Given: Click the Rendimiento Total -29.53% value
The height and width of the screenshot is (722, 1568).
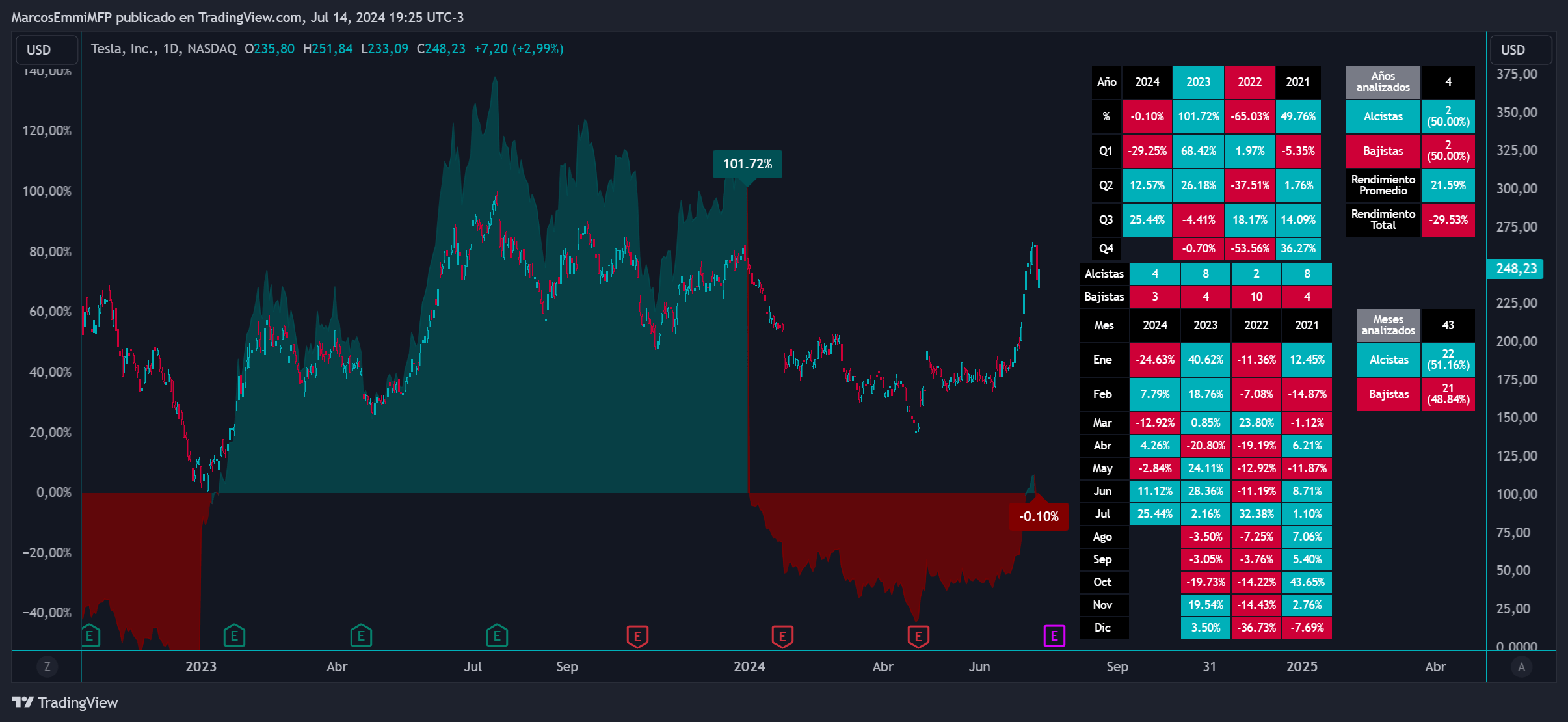Looking at the screenshot, I should point(1448,220).
